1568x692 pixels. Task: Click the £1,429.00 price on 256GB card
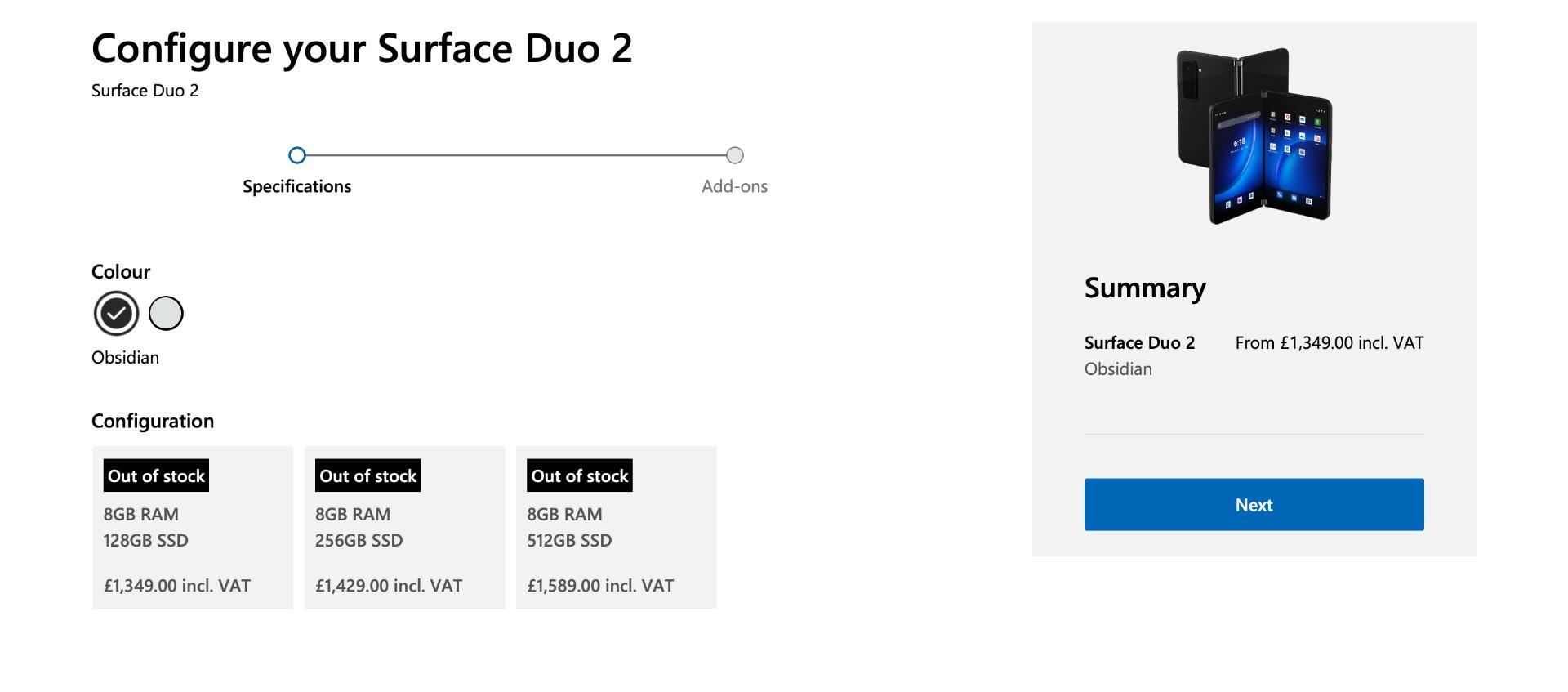[389, 586]
